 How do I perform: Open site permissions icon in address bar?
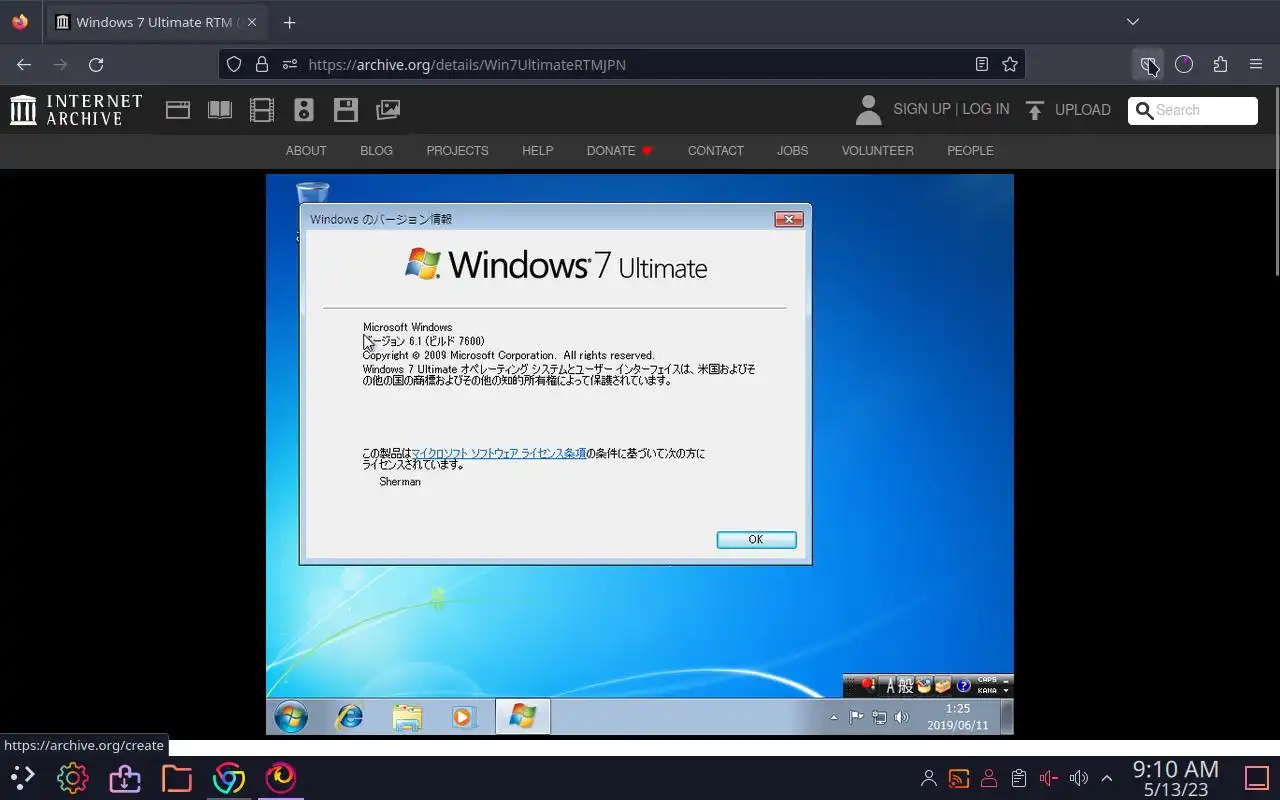pos(290,64)
